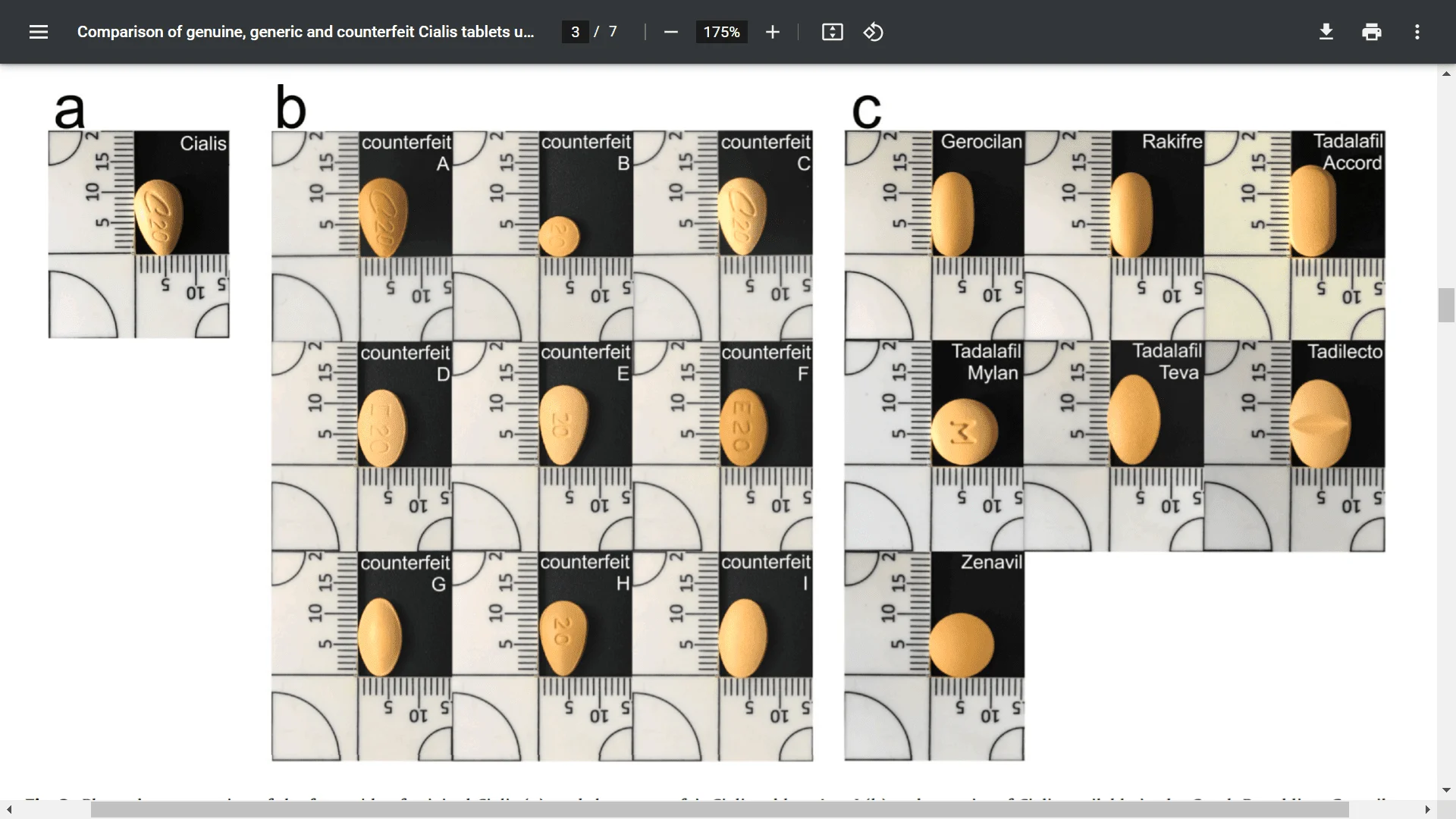Click the 'Gerocilan' label text

[981, 141]
